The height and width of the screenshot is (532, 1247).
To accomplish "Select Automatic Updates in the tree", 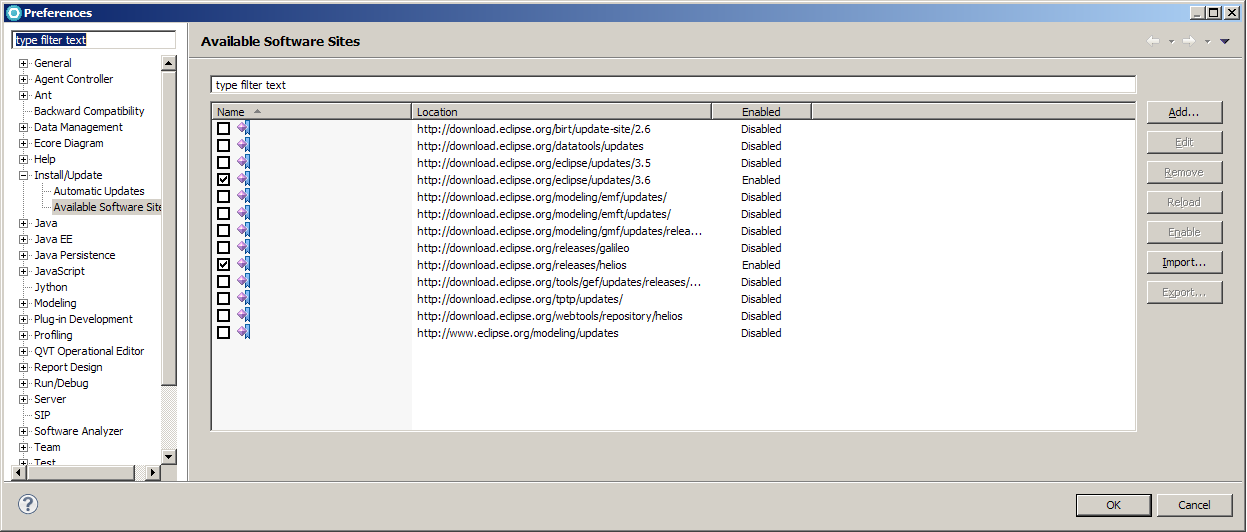I will tap(99, 191).
